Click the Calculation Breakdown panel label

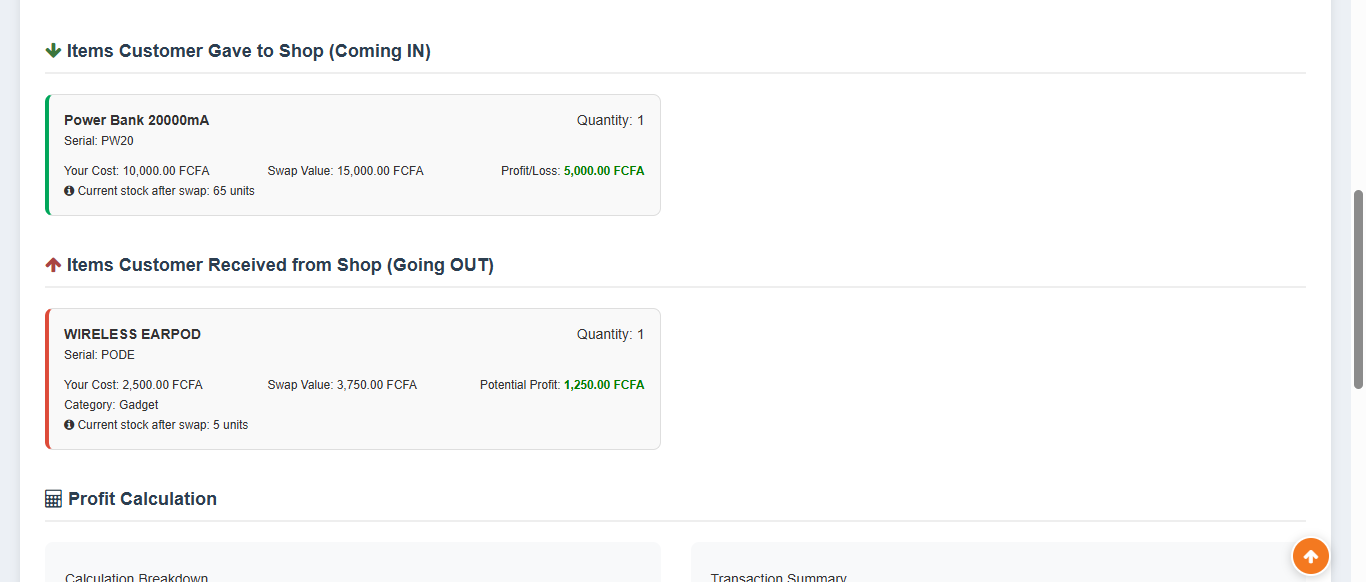point(136,577)
